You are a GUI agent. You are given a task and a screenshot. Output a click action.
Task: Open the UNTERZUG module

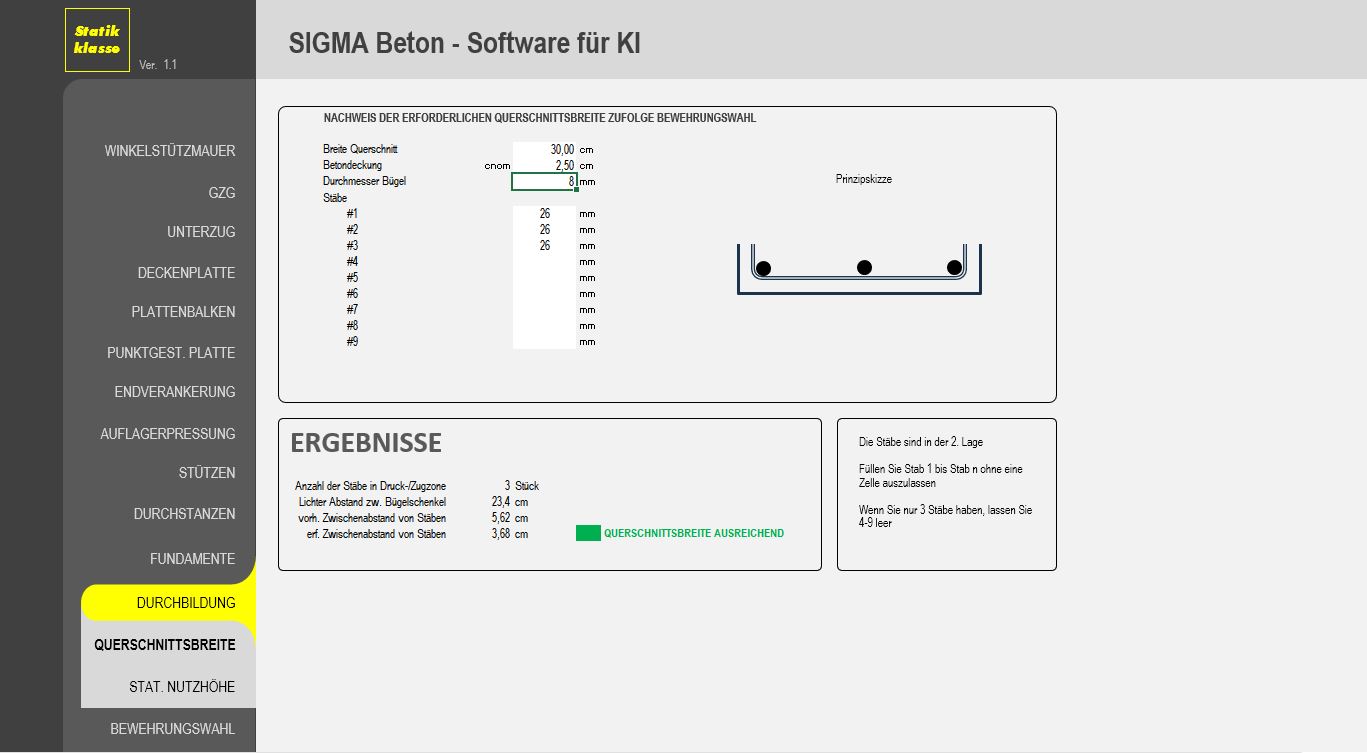(x=201, y=232)
